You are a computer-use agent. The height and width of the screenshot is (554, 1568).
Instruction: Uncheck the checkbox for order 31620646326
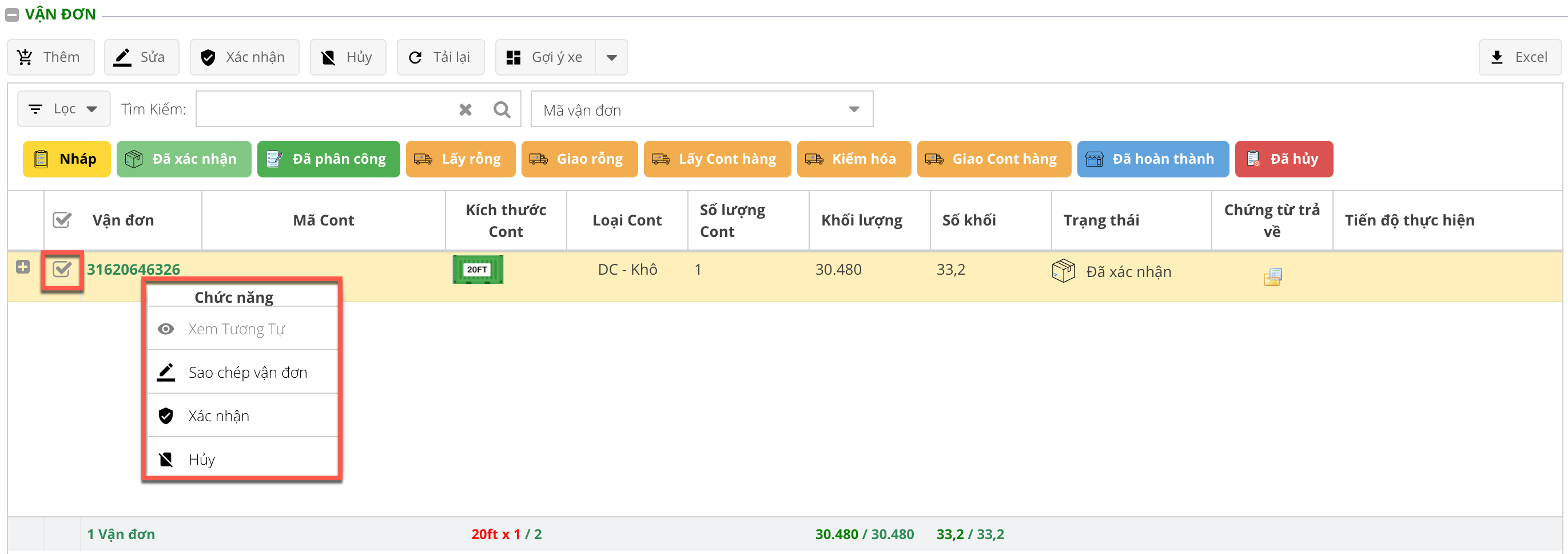(62, 270)
